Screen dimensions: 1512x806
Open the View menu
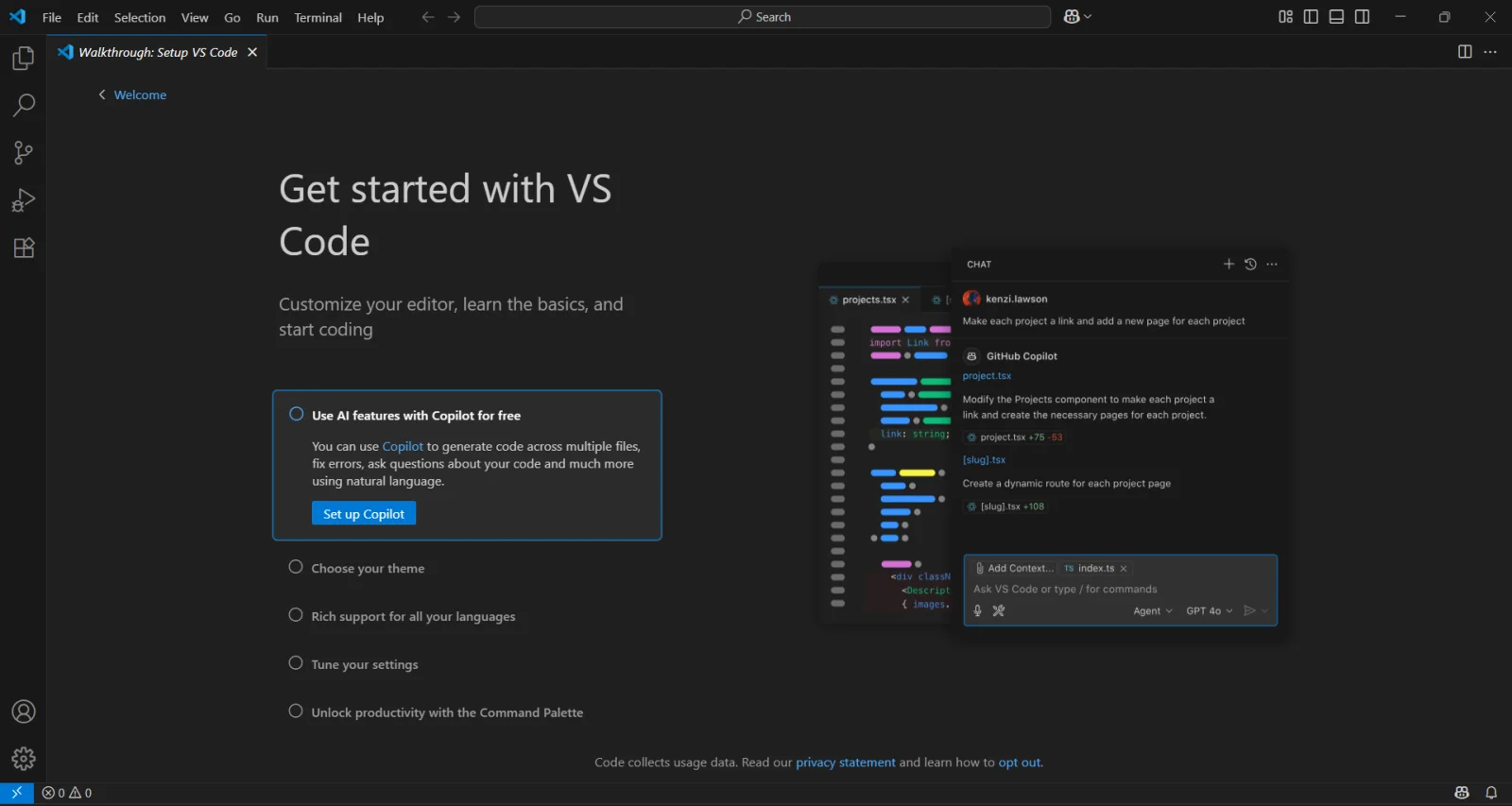click(195, 17)
